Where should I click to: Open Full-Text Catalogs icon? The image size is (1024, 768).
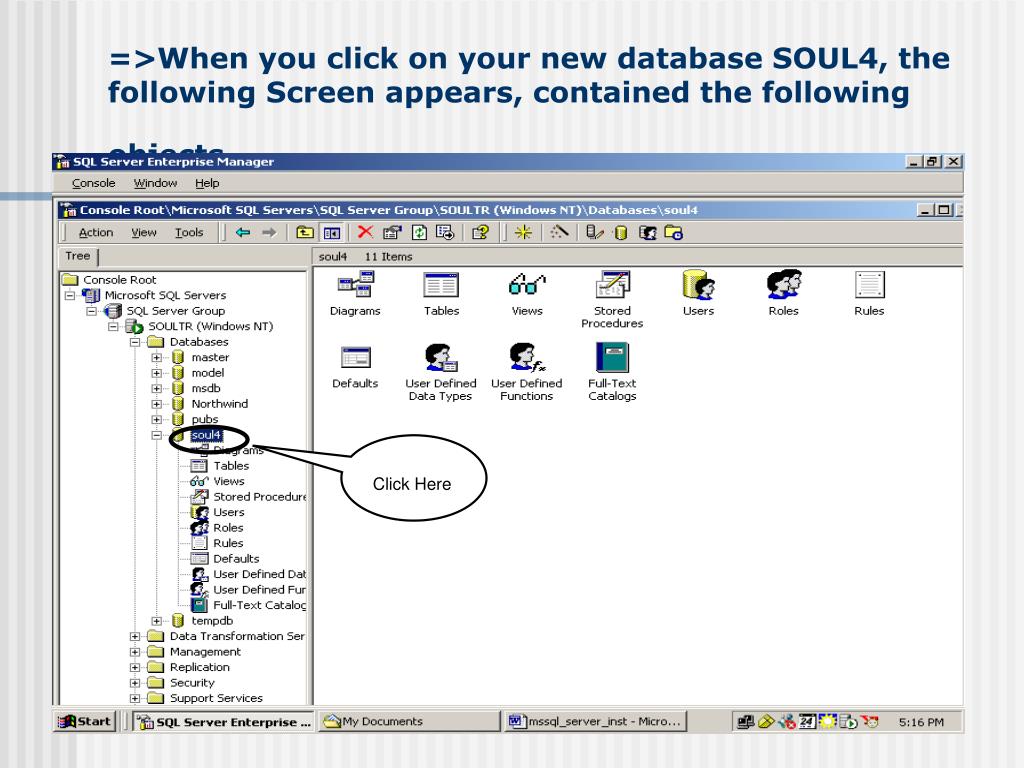pyautogui.click(x=612, y=357)
